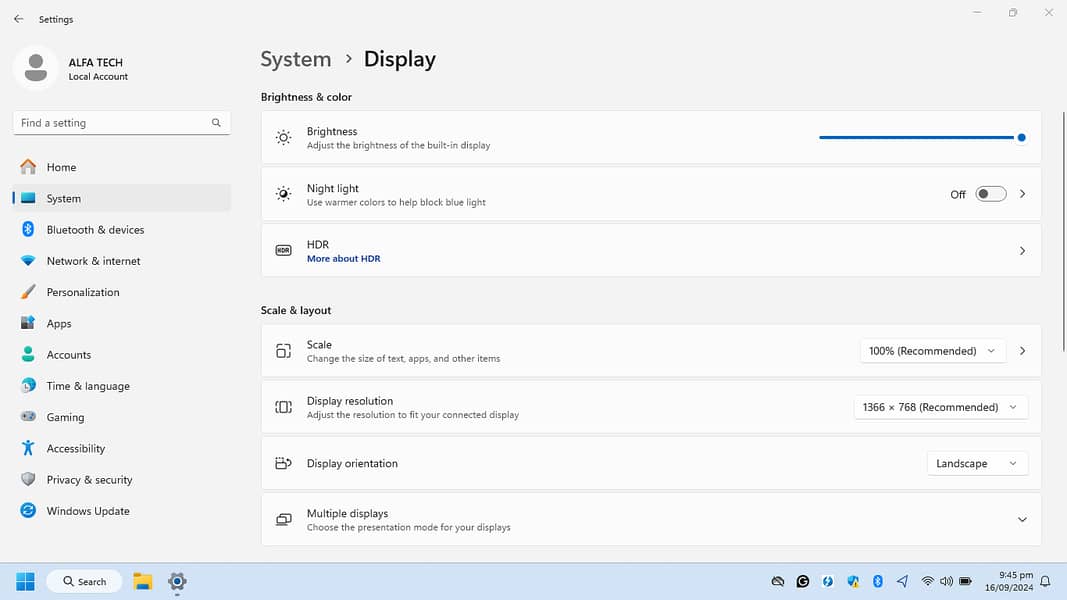This screenshot has height=600, width=1067.
Task: Click the Bluetooth icon in system tray
Action: pos(878,581)
